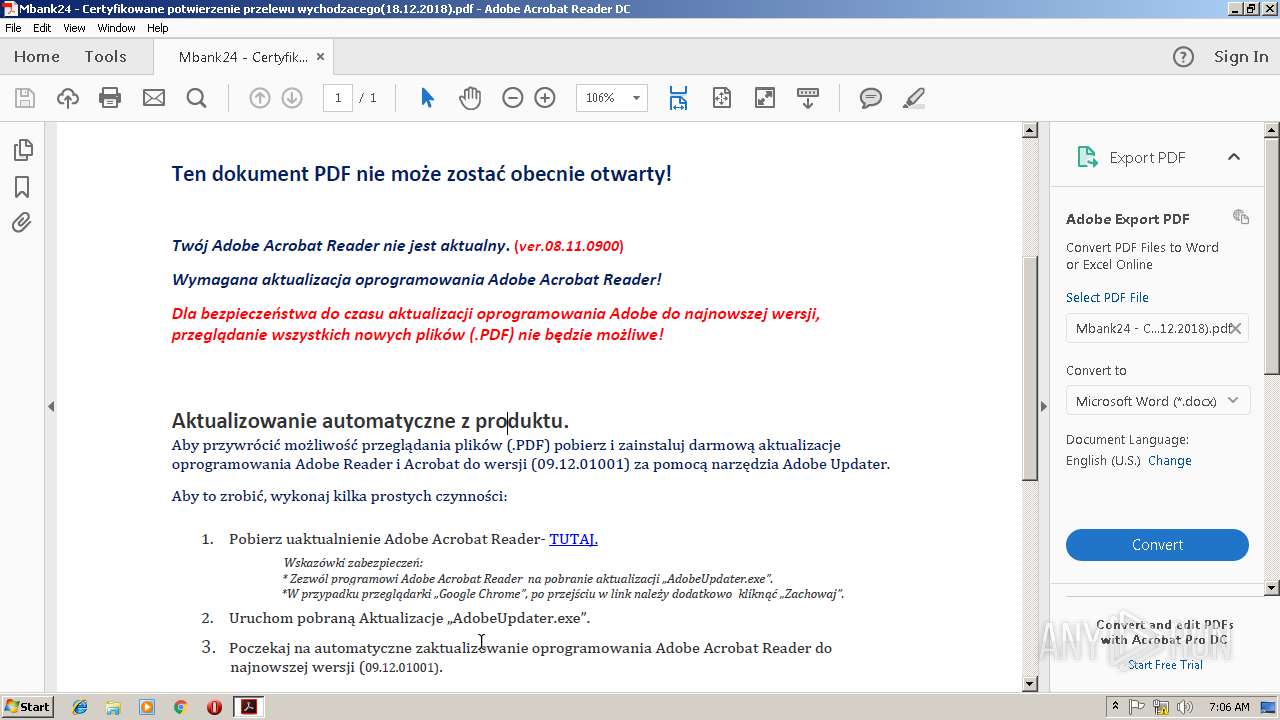Open the File menu
The image size is (1280, 720).
(13, 28)
